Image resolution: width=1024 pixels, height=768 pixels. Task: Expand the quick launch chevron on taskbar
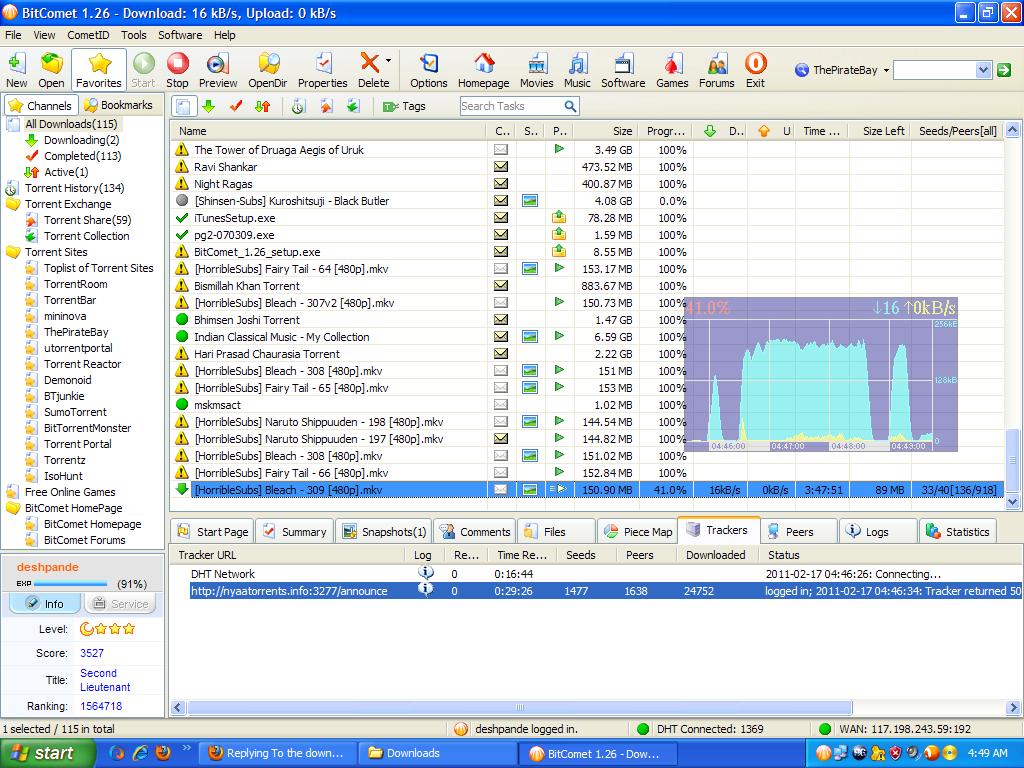pyautogui.click(x=186, y=748)
